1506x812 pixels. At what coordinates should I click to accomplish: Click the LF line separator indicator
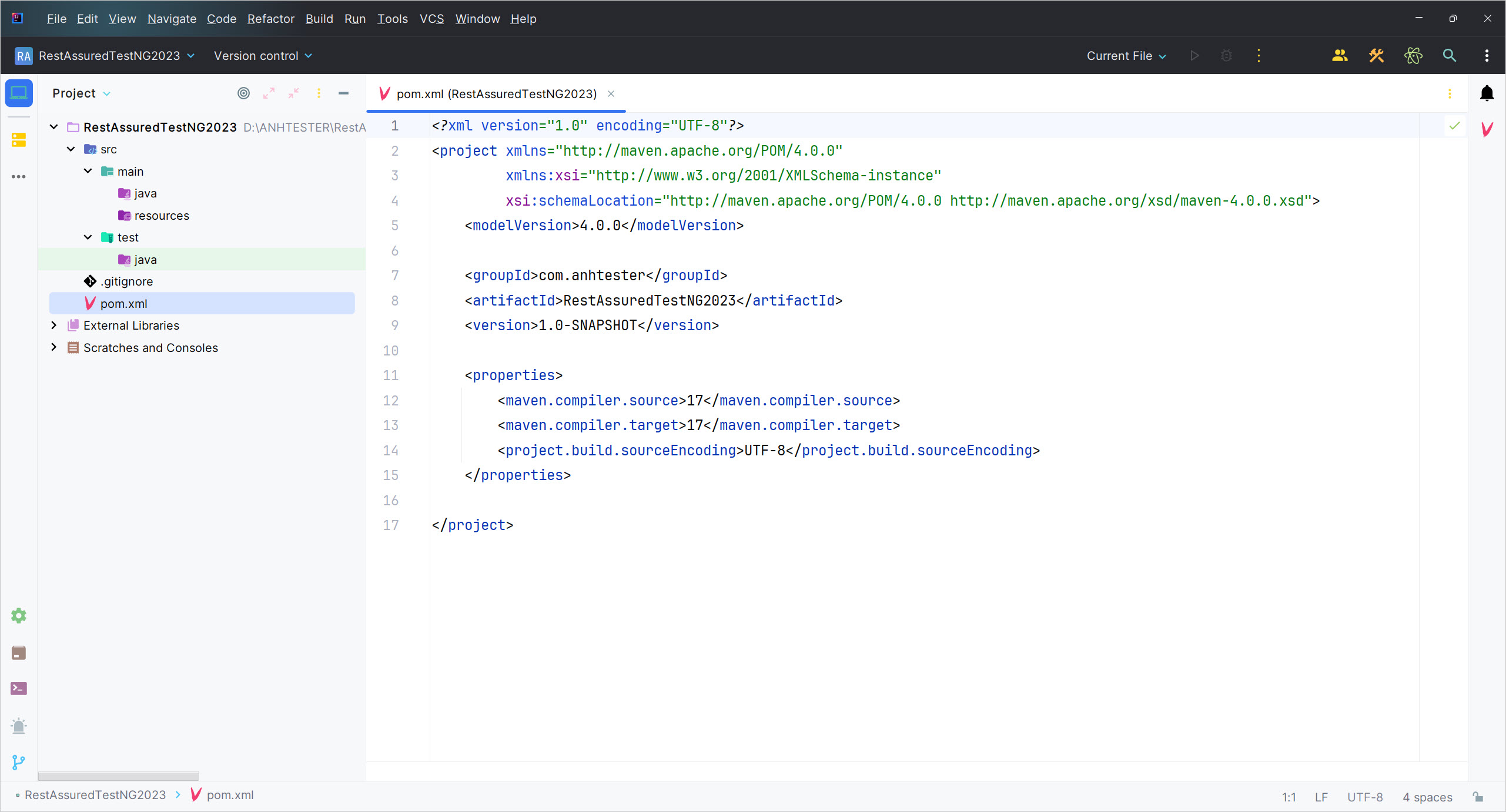(1321, 797)
